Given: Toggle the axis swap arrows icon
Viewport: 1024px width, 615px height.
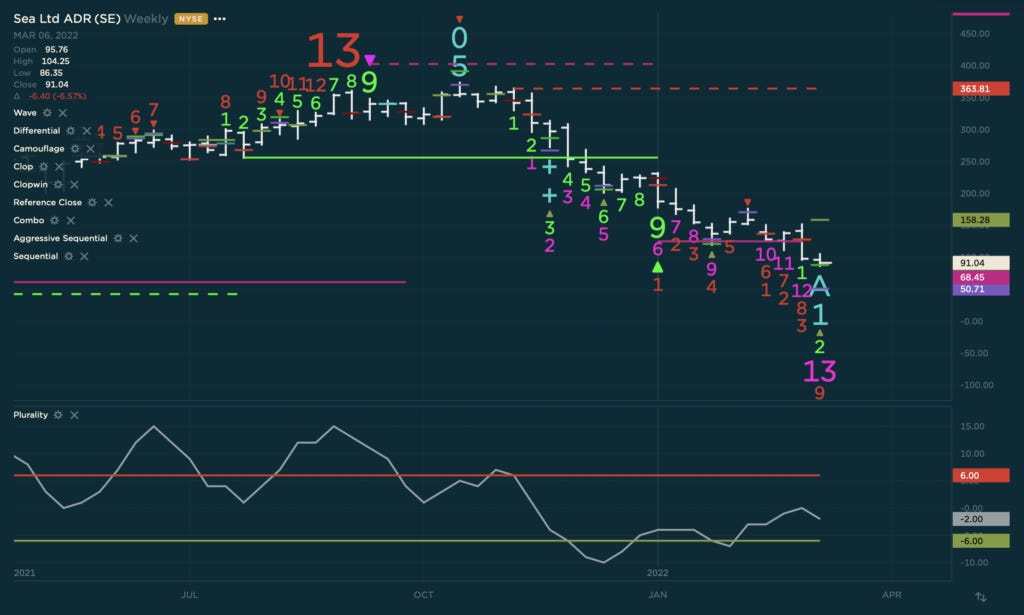Looking at the screenshot, I should (x=981, y=597).
